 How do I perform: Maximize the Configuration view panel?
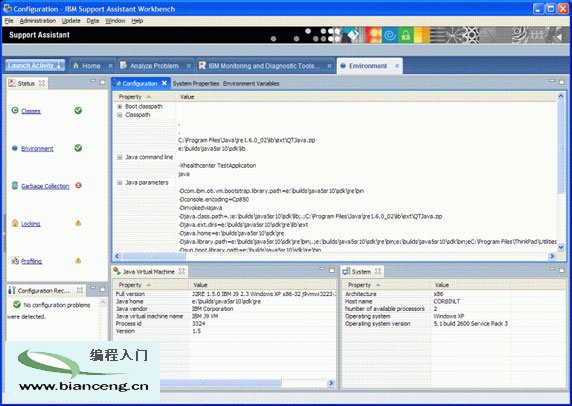(x=562, y=82)
